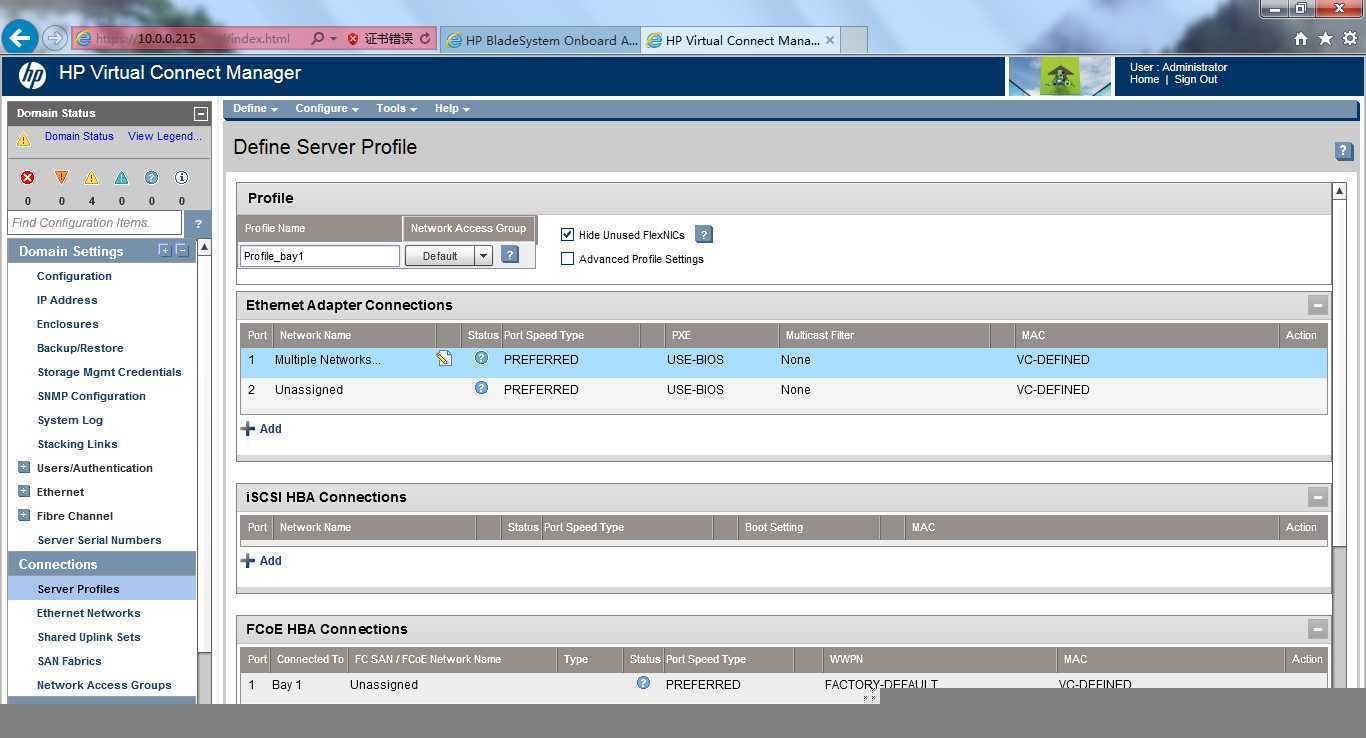Click status icon for Ethernet port 1

481,358
